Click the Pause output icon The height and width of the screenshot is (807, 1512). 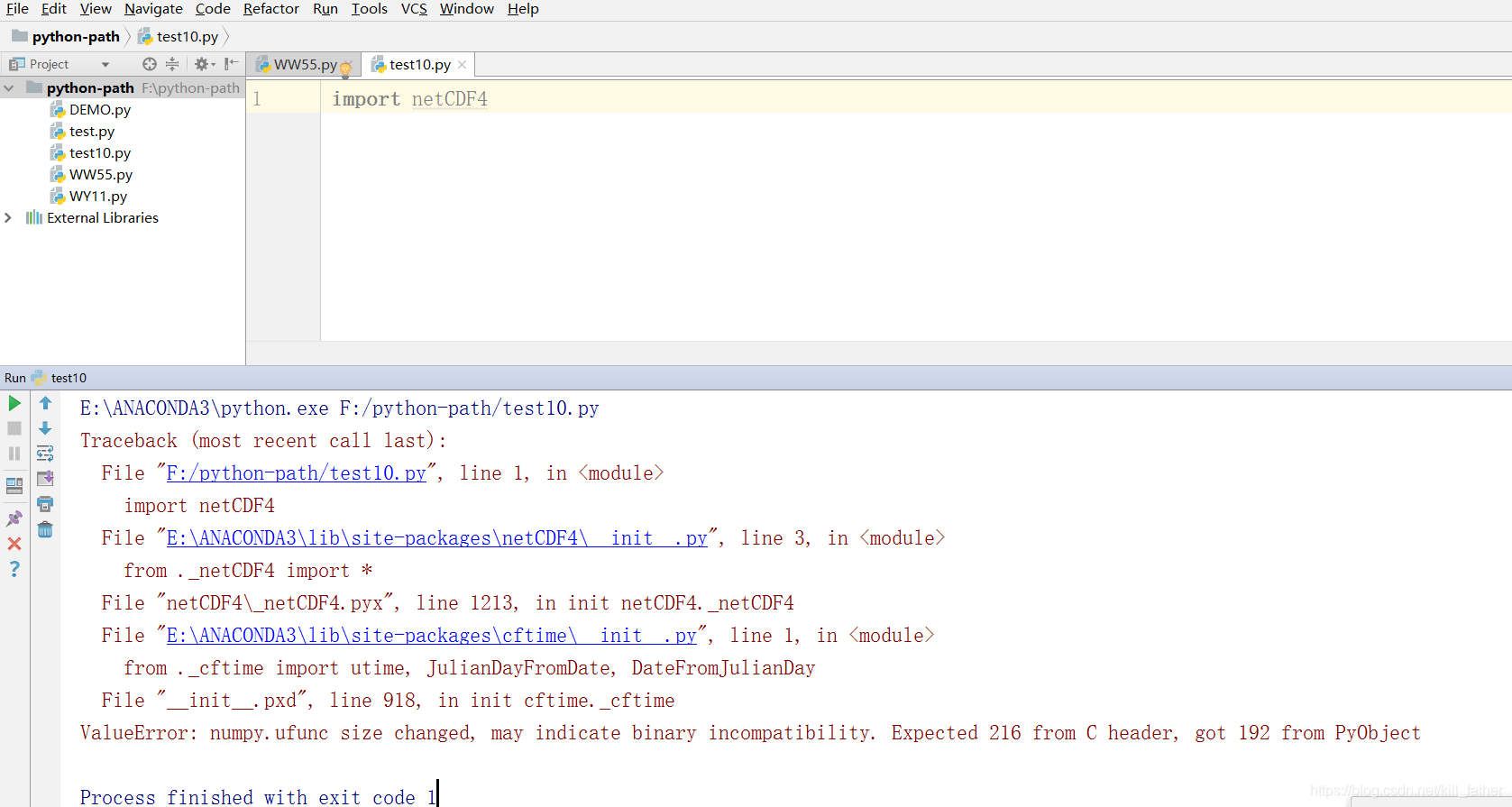[14, 454]
